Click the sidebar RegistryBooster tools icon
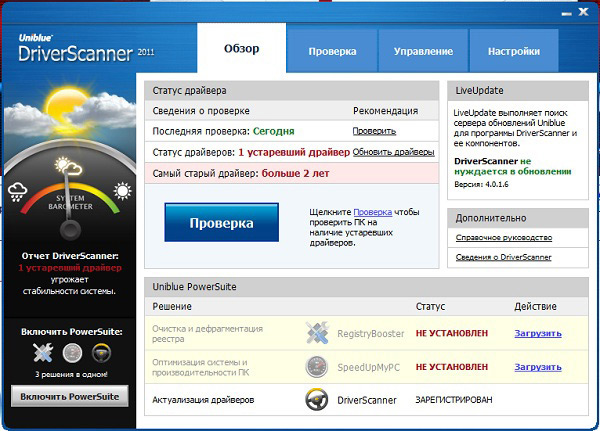Image resolution: width=600 pixels, height=431 pixels. point(43,353)
